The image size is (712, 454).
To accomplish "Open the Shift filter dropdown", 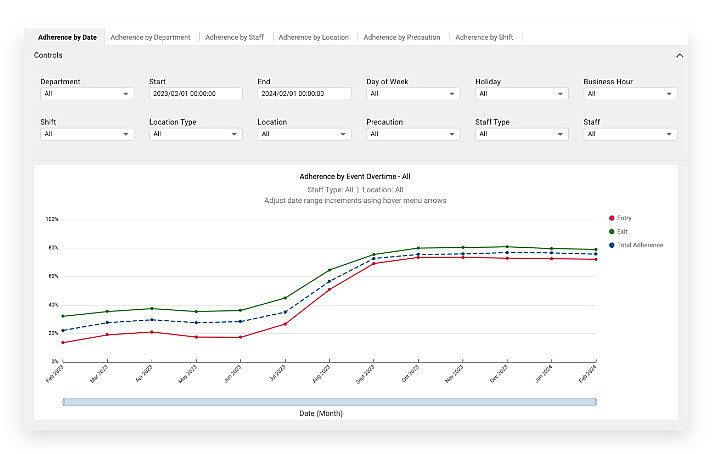I will coord(87,134).
